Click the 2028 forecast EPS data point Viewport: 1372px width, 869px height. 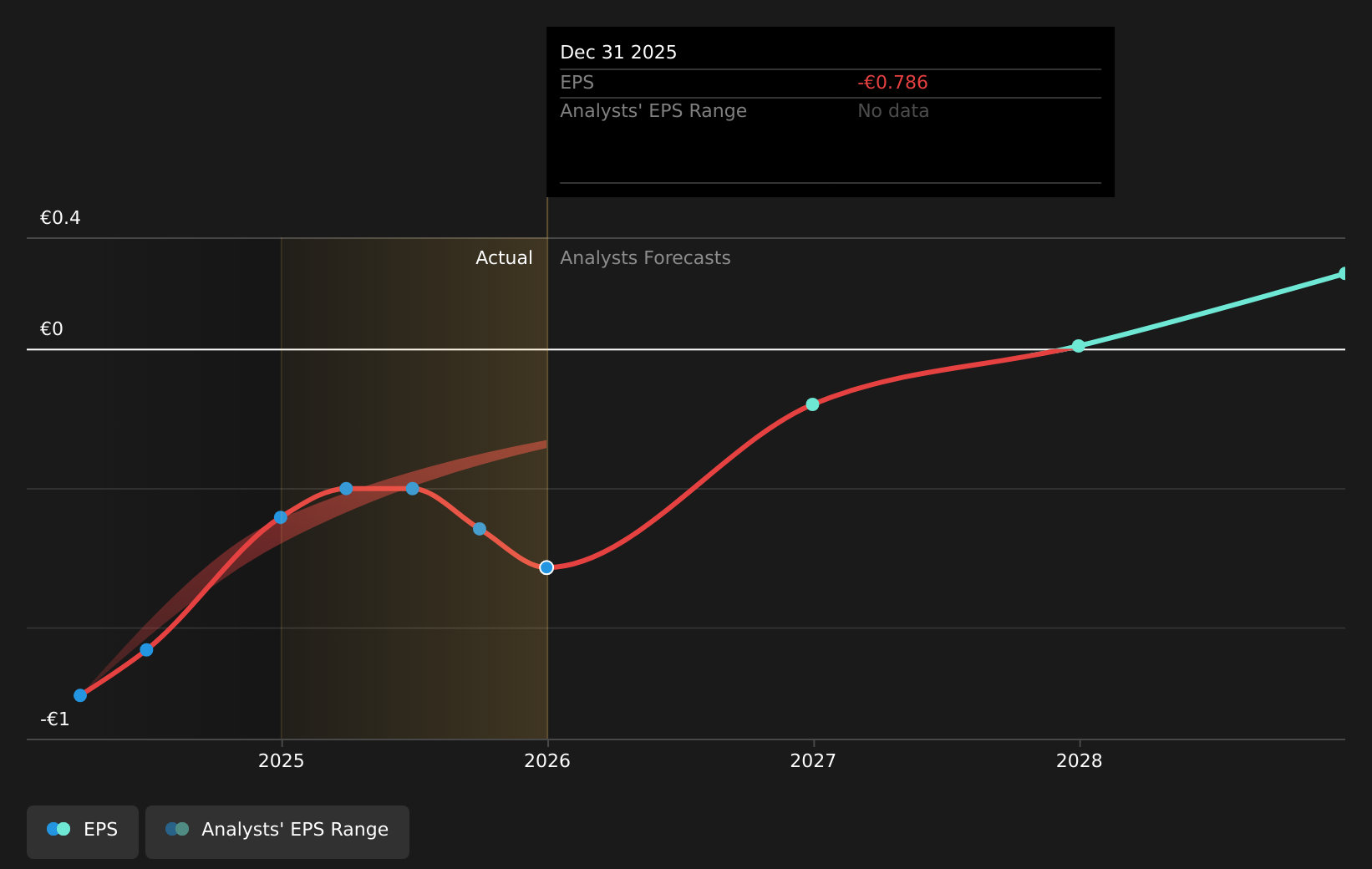pyautogui.click(x=1079, y=346)
